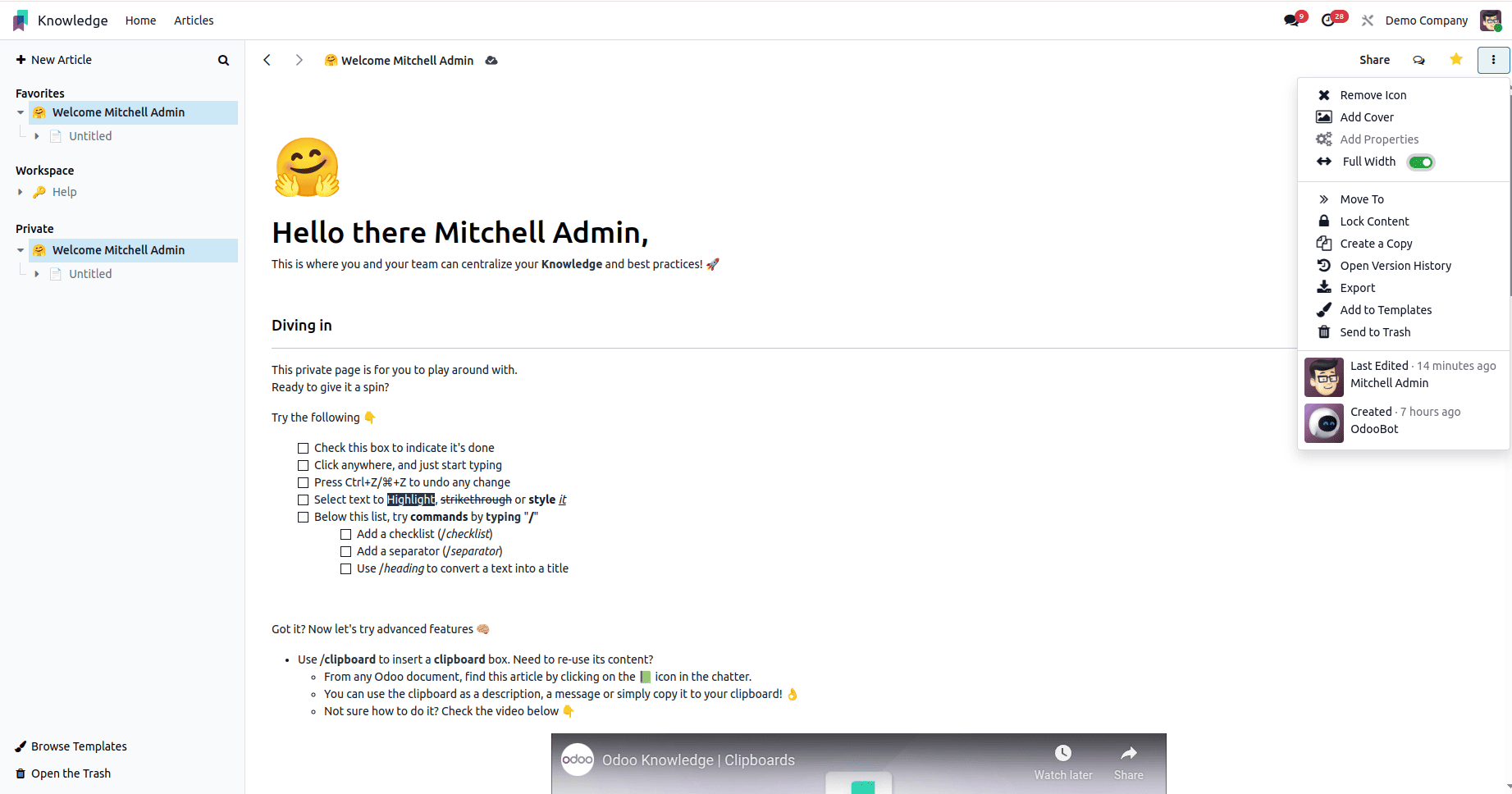
Task: Open Welcome Mitchell Admin under Favorites
Action: click(118, 112)
